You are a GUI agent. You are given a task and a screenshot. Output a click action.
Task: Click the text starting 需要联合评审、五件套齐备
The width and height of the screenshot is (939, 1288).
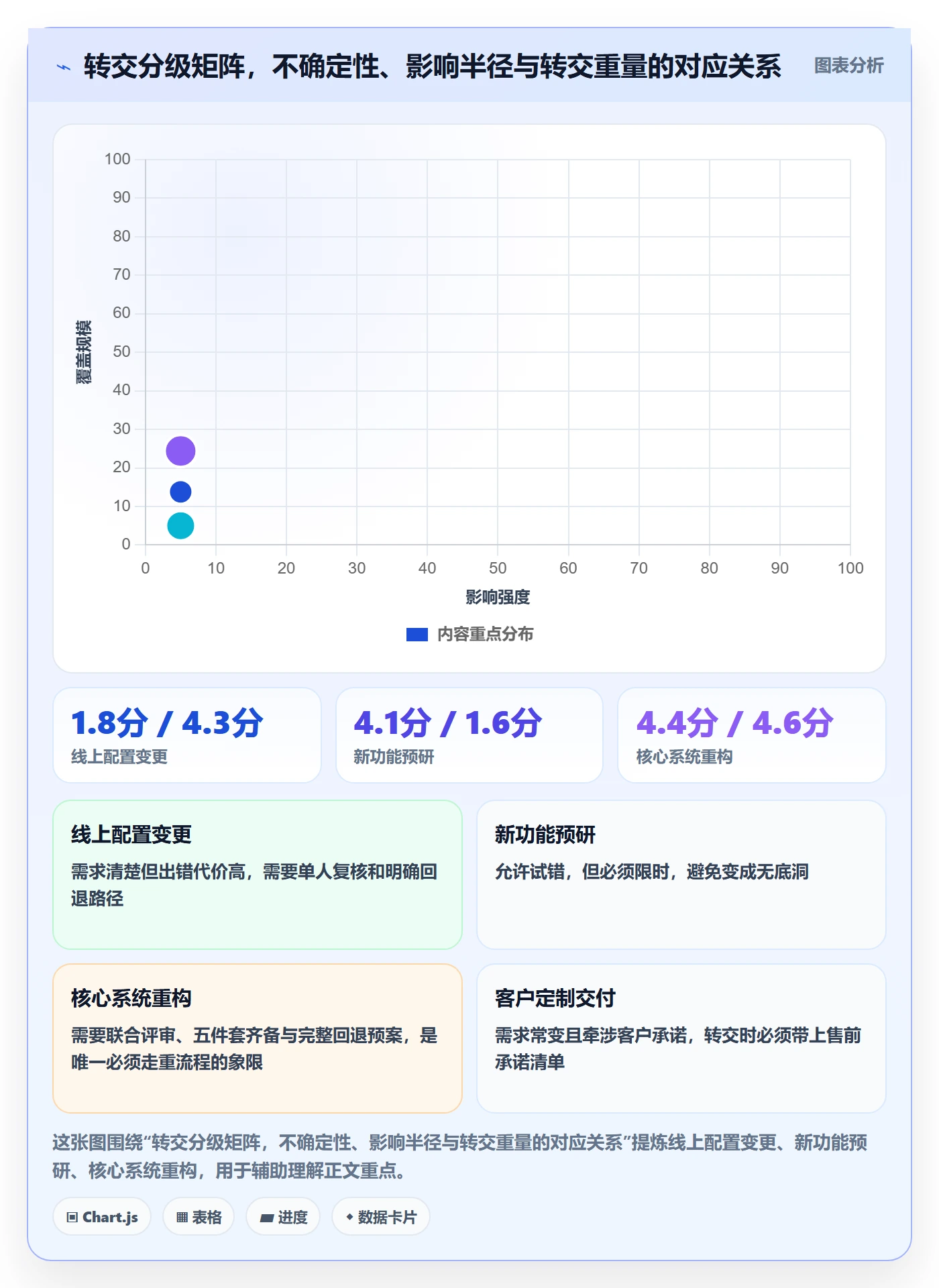point(254,1049)
